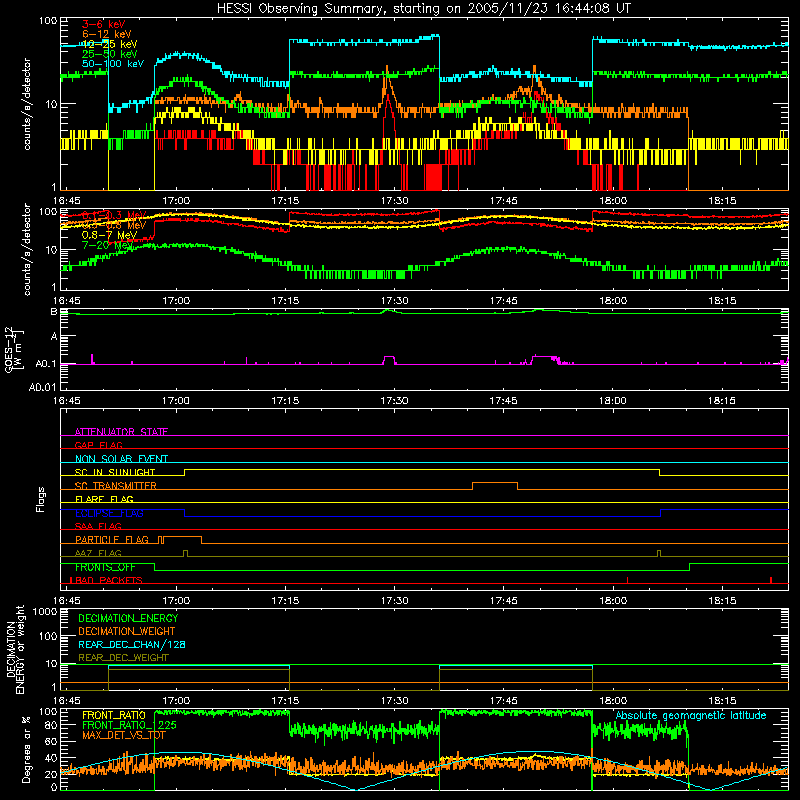Click the 17:30 tick label under top panel
This screenshot has width=800, height=800.
click(x=394, y=201)
